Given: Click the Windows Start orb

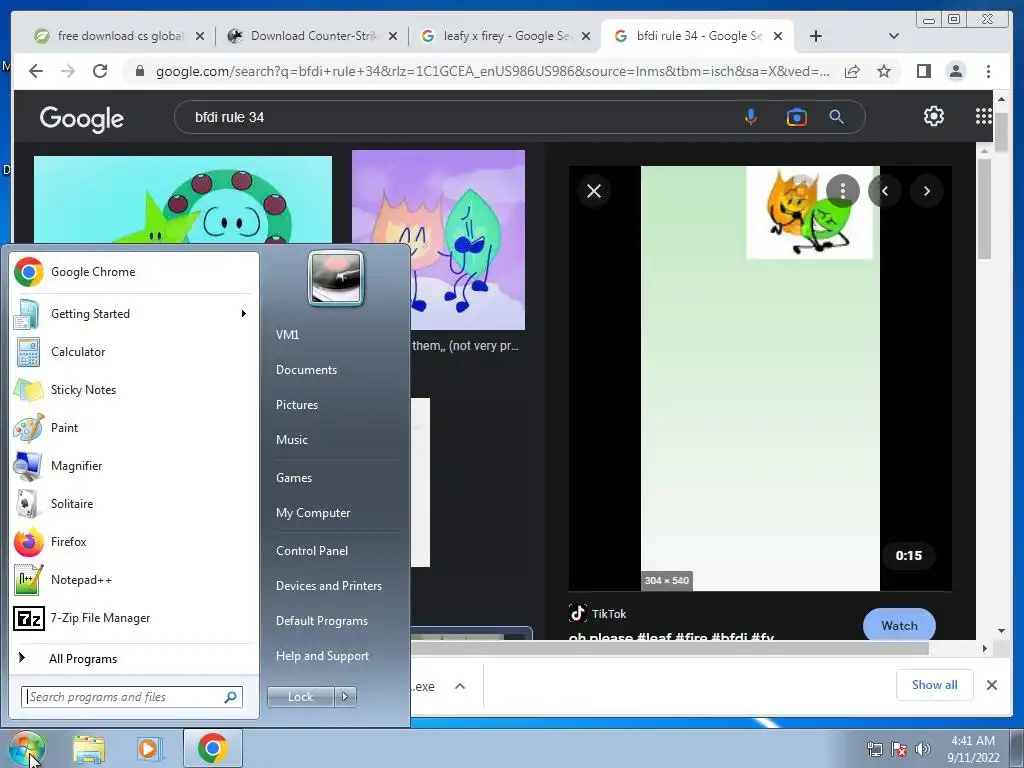Looking at the screenshot, I should tap(27, 748).
